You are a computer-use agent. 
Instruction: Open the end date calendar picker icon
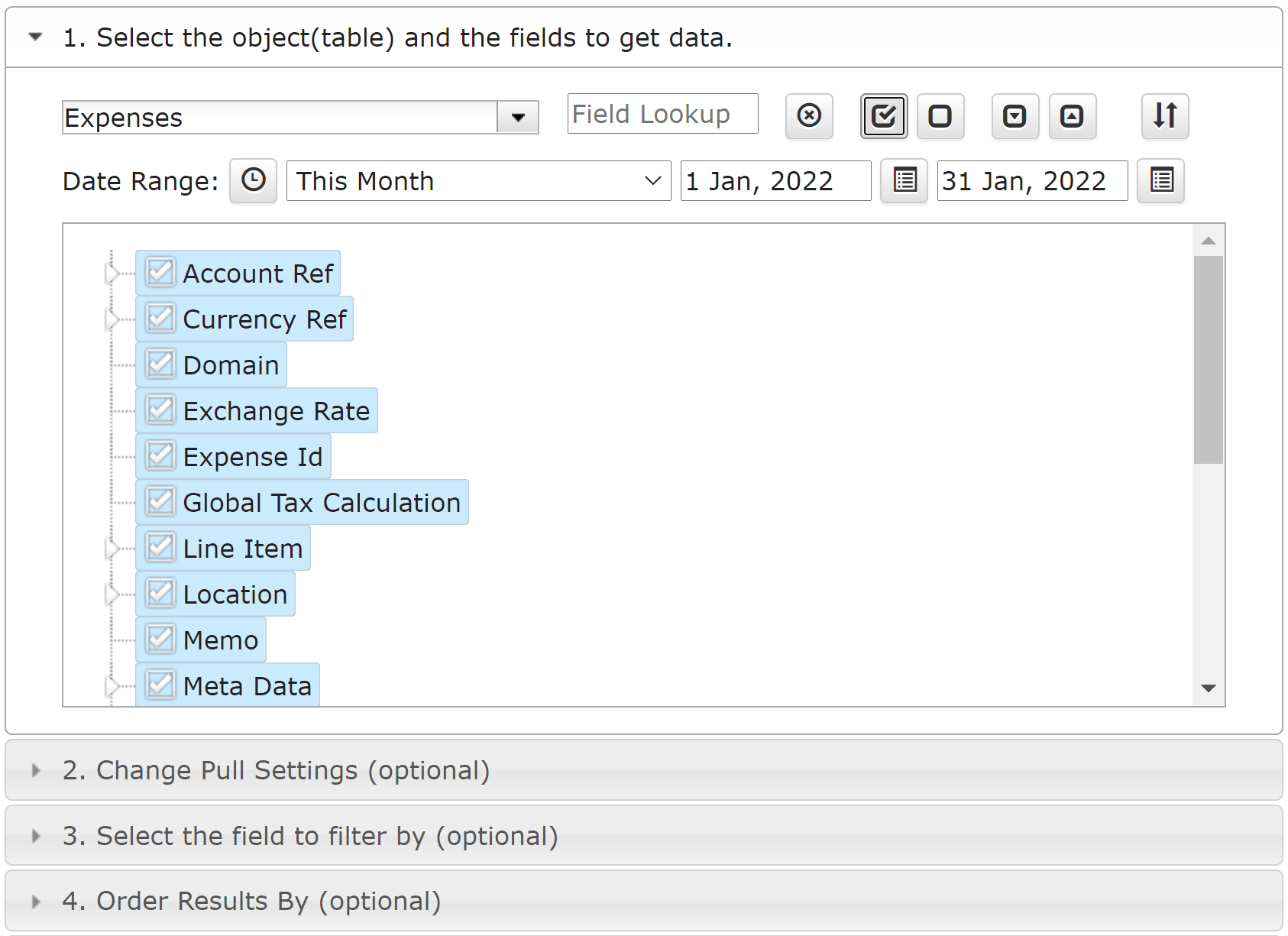(x=1160, y=181)
